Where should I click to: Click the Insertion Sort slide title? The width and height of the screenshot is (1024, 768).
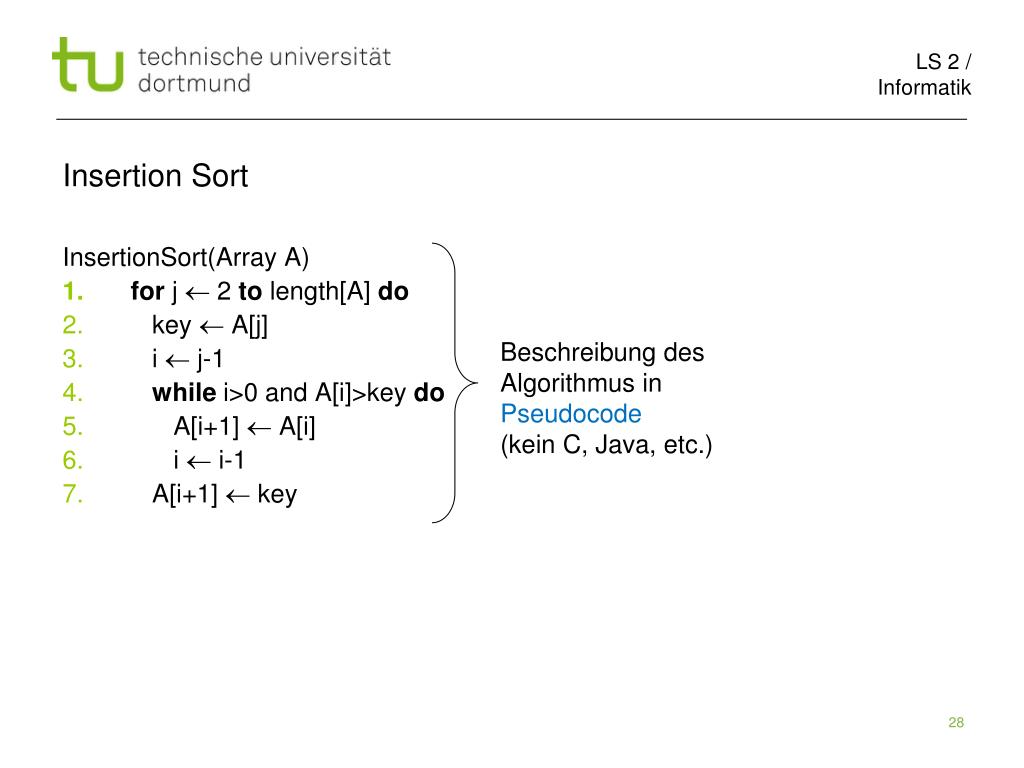click(155, 176)
